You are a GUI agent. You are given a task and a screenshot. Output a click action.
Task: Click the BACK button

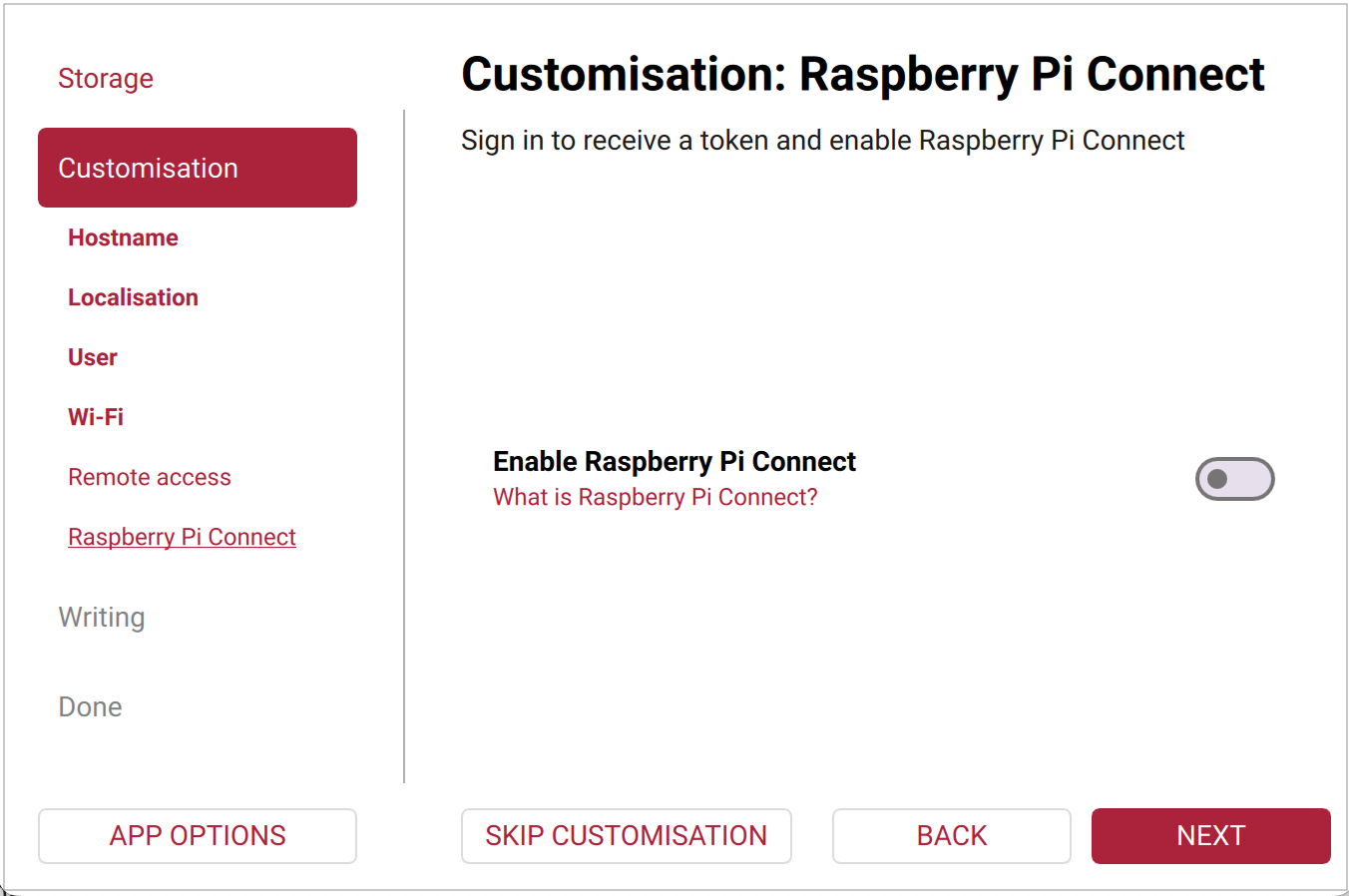[x=951, y=836]
